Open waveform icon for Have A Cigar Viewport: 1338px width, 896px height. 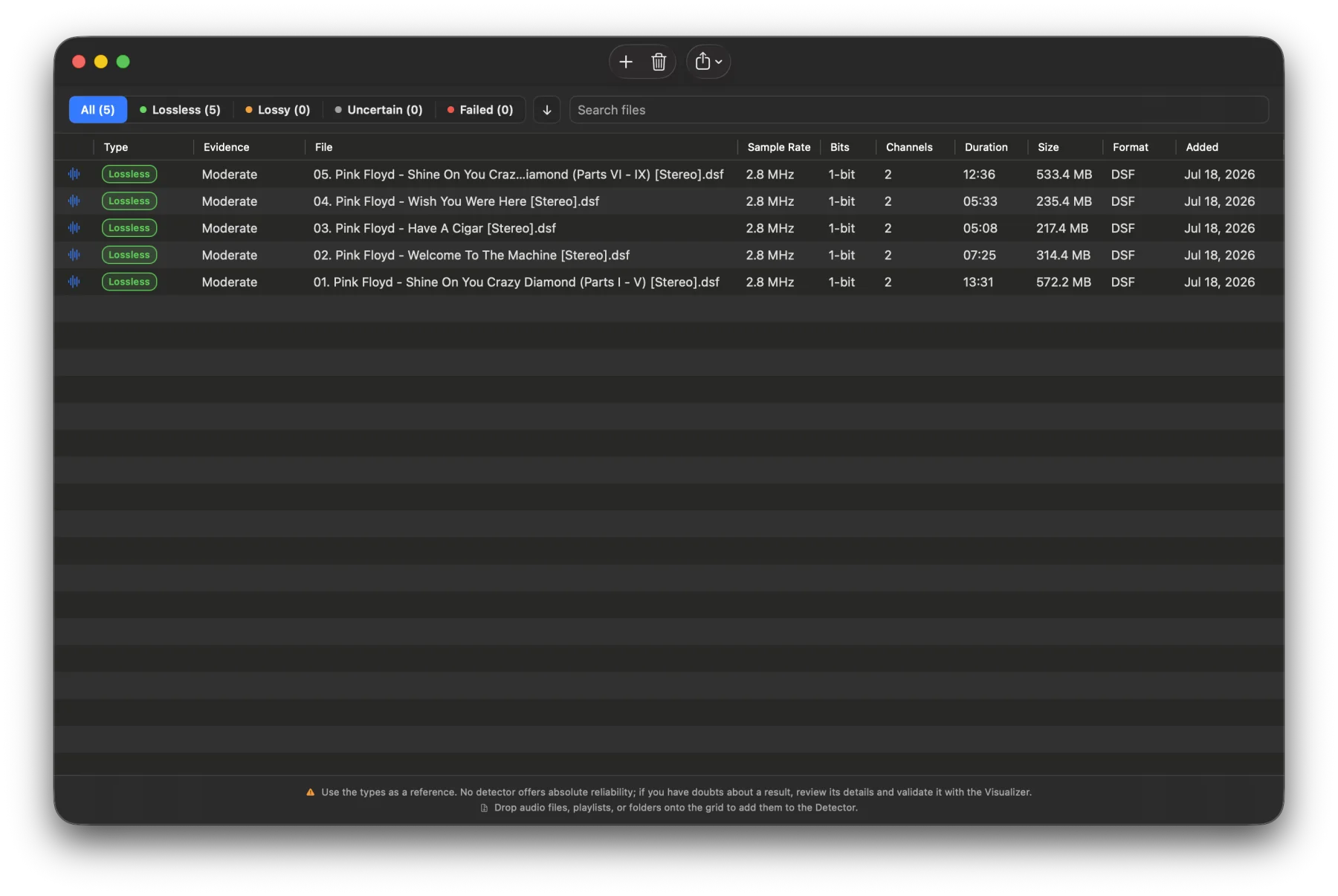[74, 227]
